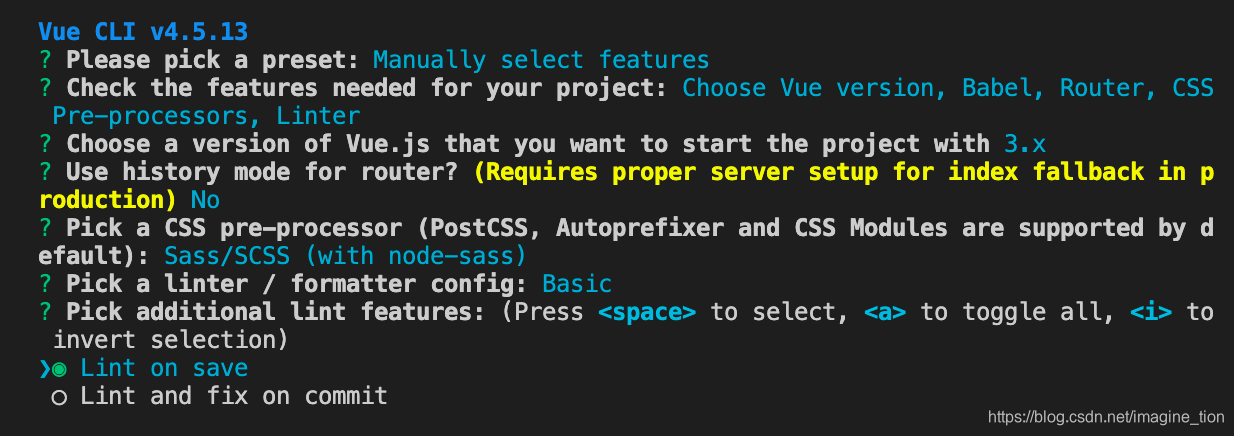1234x436 pixels.
Task: Click the <space> key hint
Action: point(647,312)
